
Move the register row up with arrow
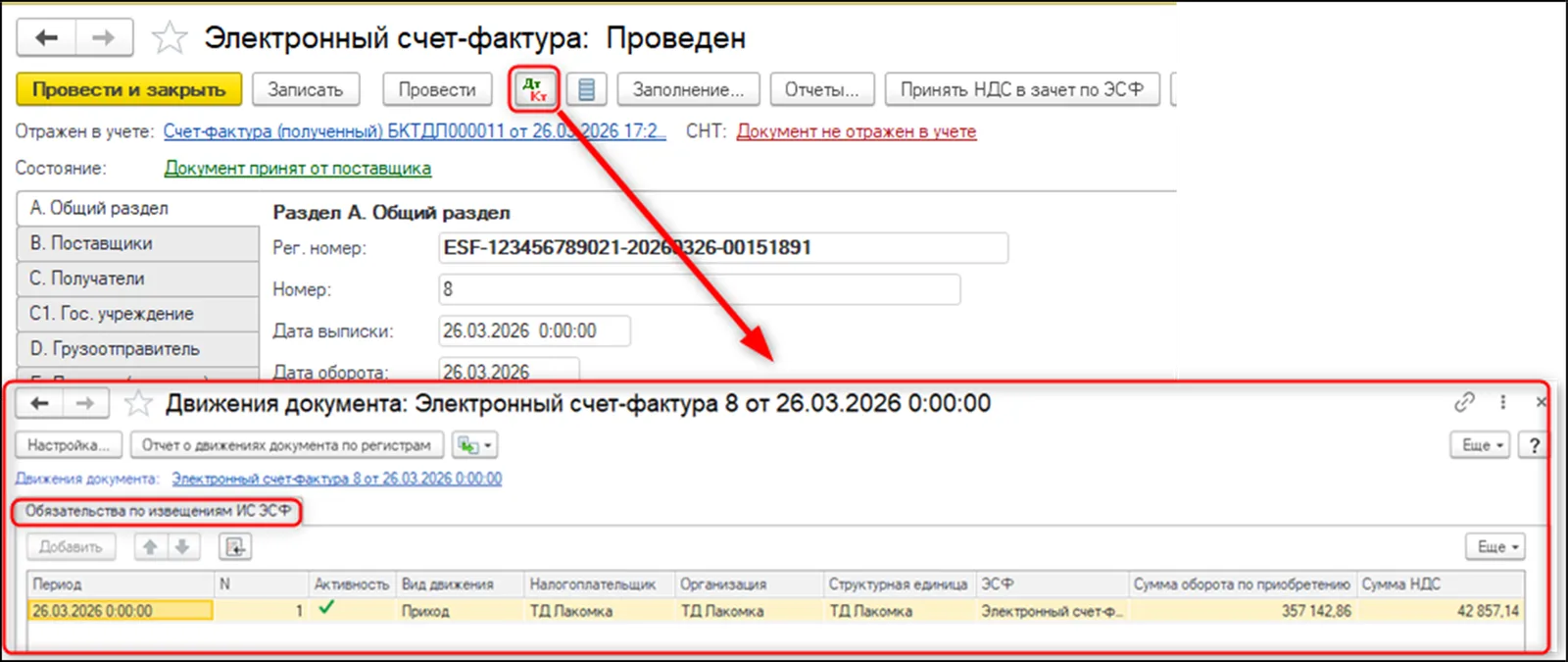pyautogui.click(x=150, y=546)
